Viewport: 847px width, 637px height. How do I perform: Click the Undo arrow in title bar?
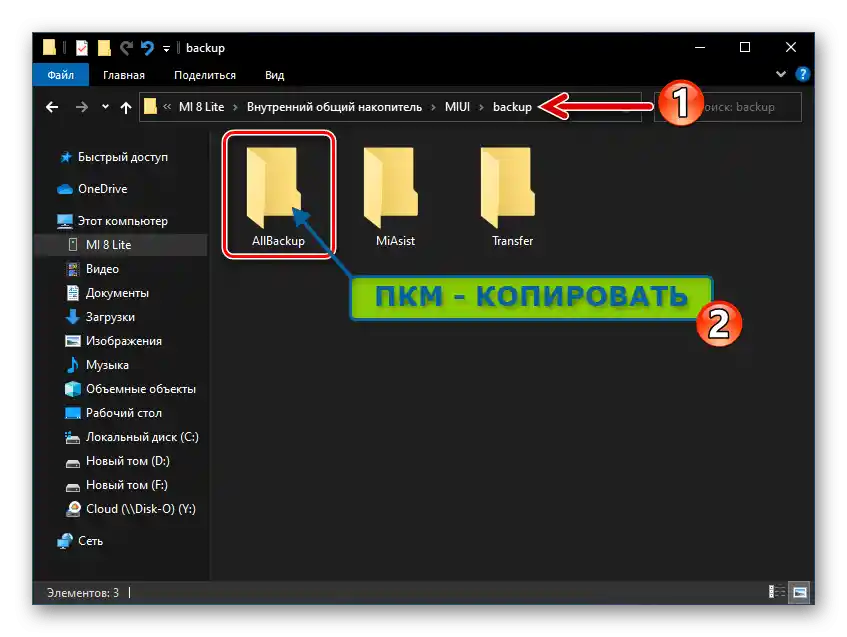click(147, 48)
